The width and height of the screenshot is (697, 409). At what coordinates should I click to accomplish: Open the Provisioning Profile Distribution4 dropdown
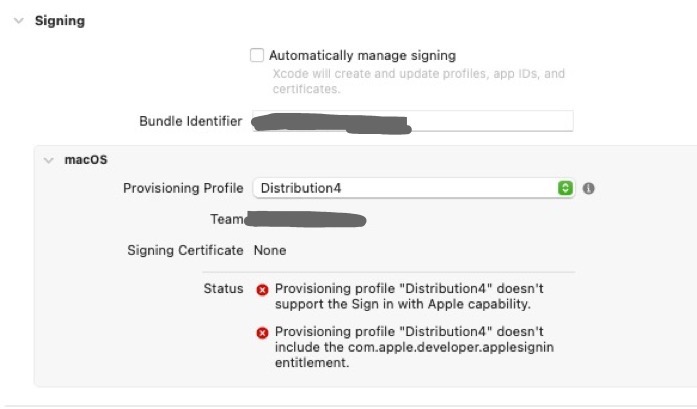413,188
